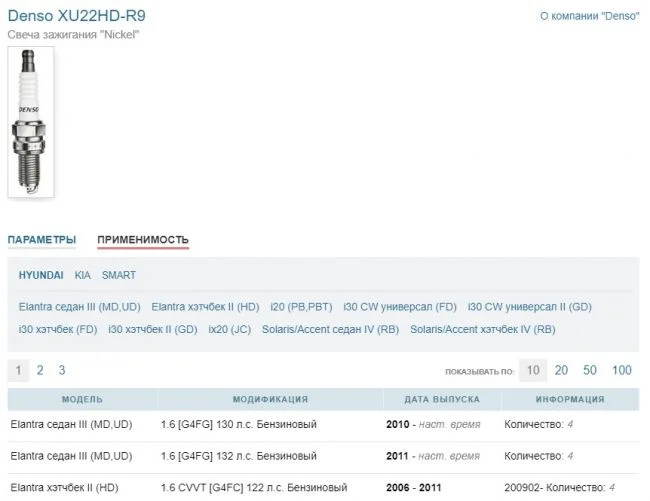
Task: Display 100 results per page
Action: [x=621, y=370]
